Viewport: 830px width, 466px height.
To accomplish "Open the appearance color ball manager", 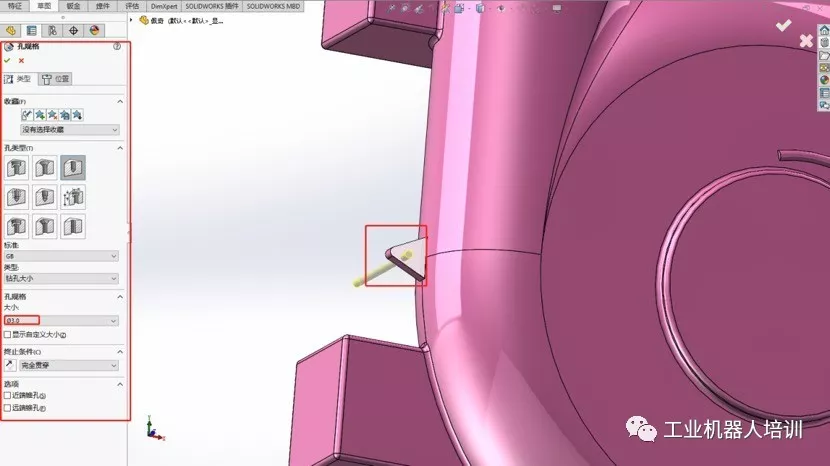I will pyautogui.click(x=94, y=31).
